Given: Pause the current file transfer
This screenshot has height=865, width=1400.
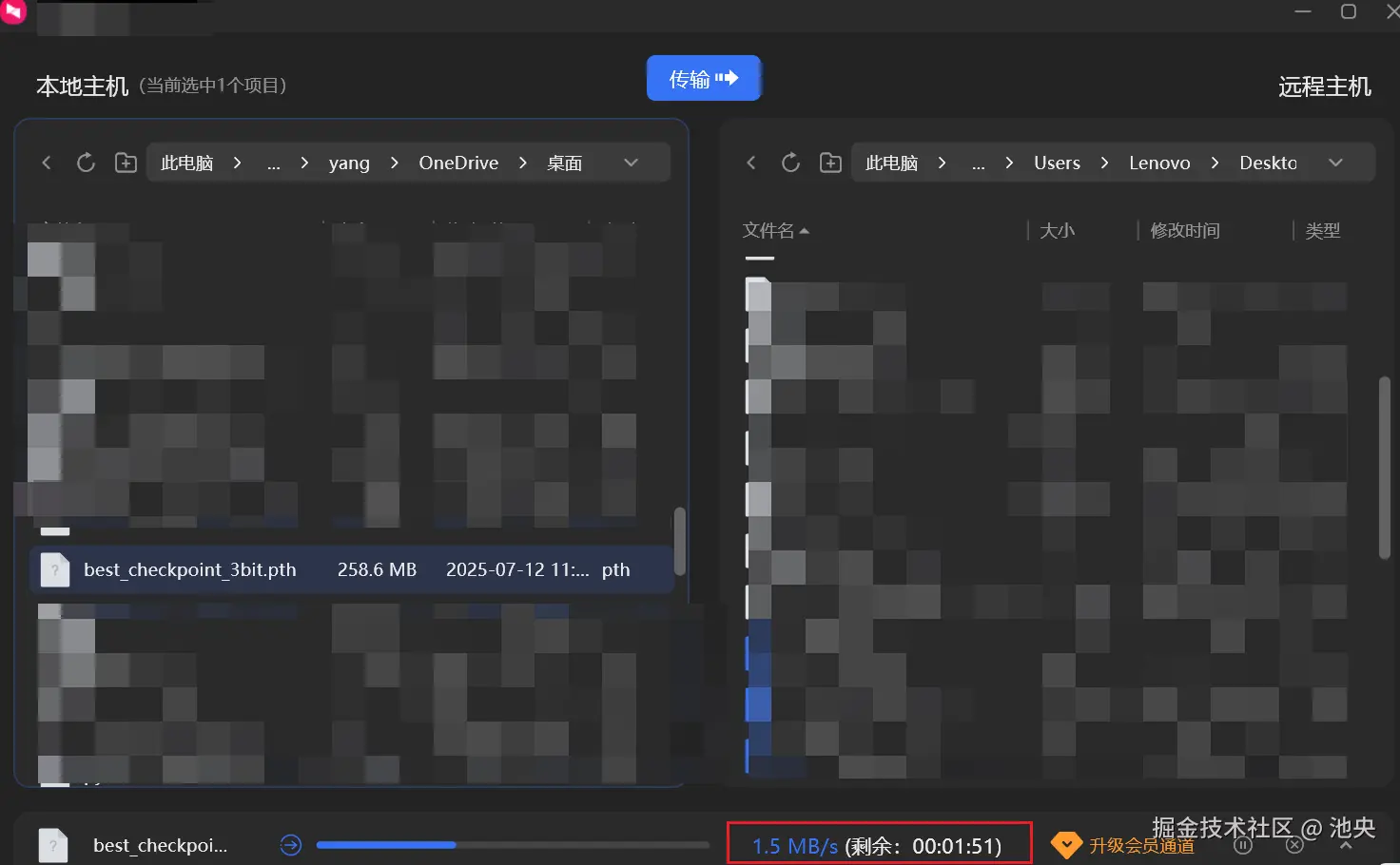Looking at the screenshot, I should (x=1243, y=844).
